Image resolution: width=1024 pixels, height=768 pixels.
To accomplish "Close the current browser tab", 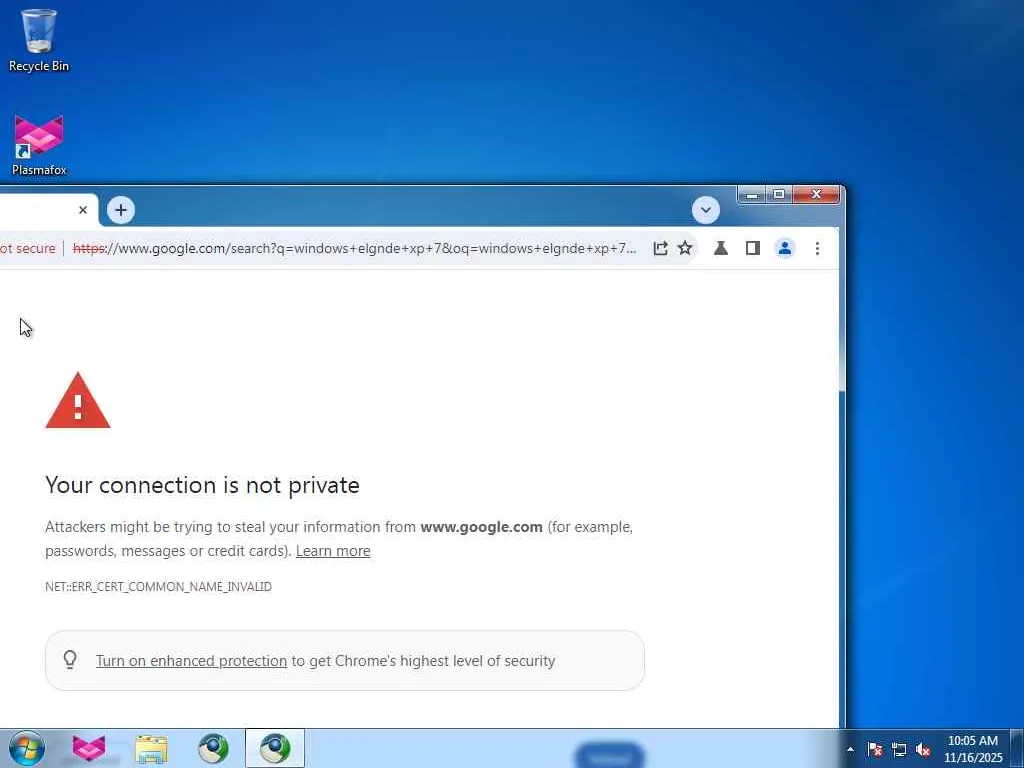I will pyautogui.click(x=83, y=210).
